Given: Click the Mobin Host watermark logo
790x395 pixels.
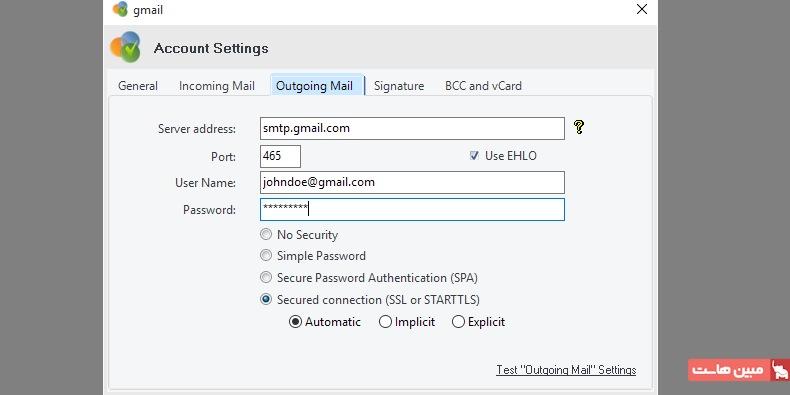Looking at the screenshot, I should 738,370.
